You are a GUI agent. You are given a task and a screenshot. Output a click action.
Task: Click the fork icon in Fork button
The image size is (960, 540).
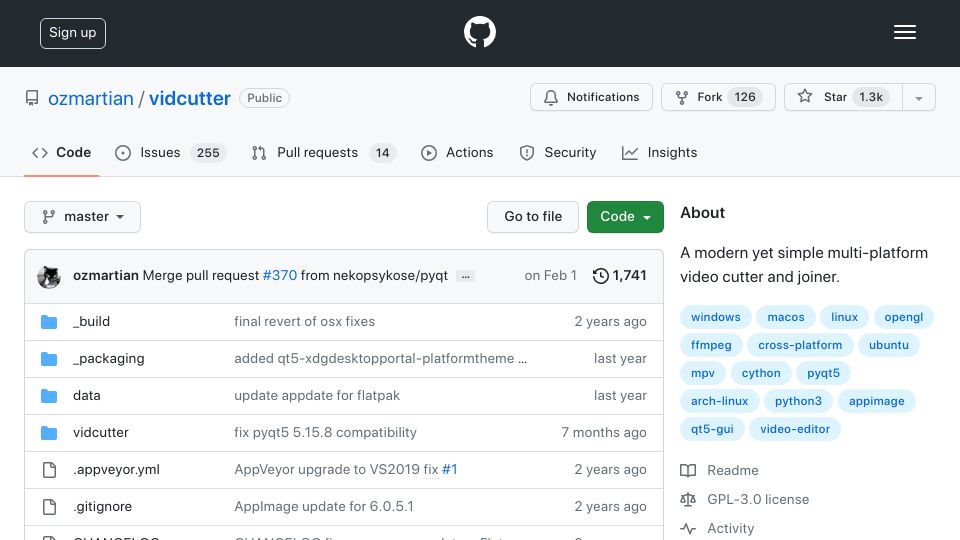(x=681, y=97)
